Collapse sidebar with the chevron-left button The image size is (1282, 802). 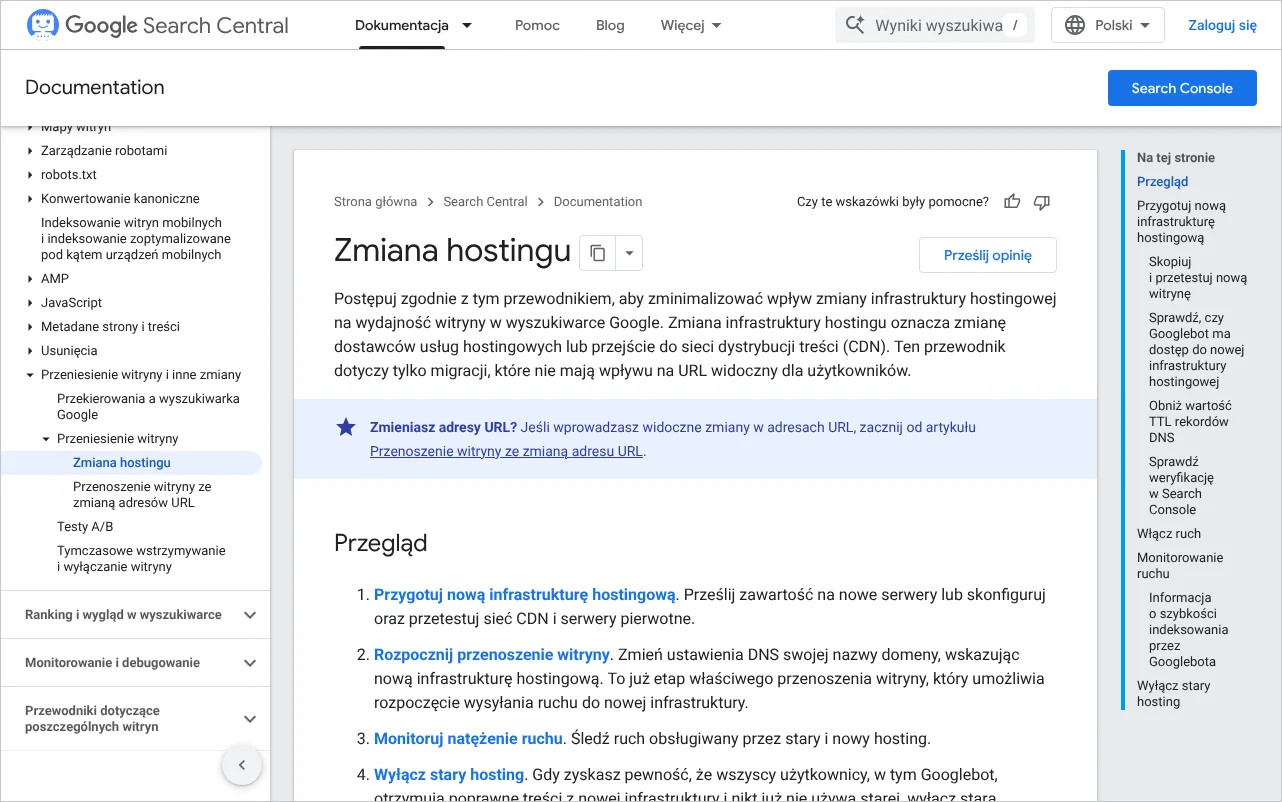click(x=241, y=766)
